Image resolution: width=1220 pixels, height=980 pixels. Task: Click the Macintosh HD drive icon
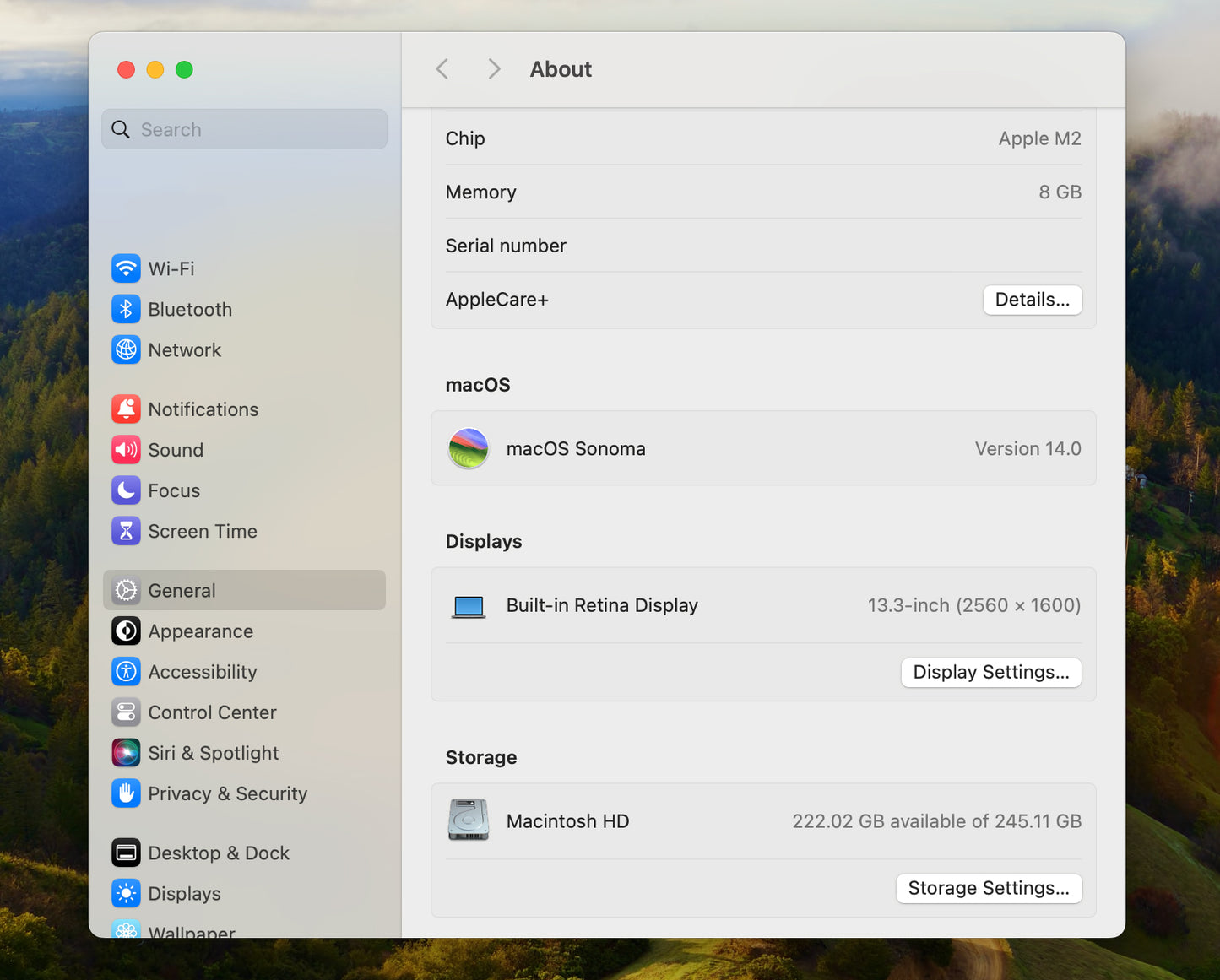pyautogui.click(x=469, y=820)
